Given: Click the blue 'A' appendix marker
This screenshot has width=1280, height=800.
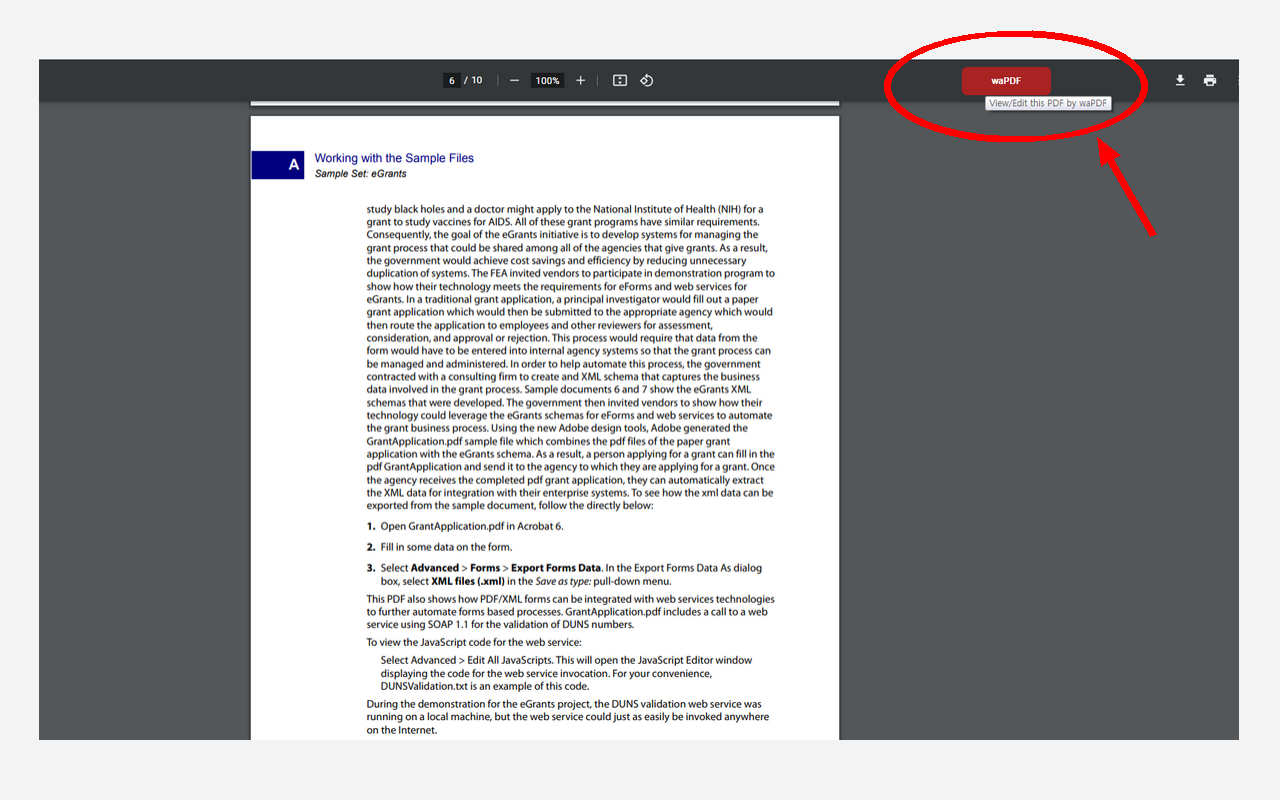Looking at the screenshot, I should coord(278,165).
